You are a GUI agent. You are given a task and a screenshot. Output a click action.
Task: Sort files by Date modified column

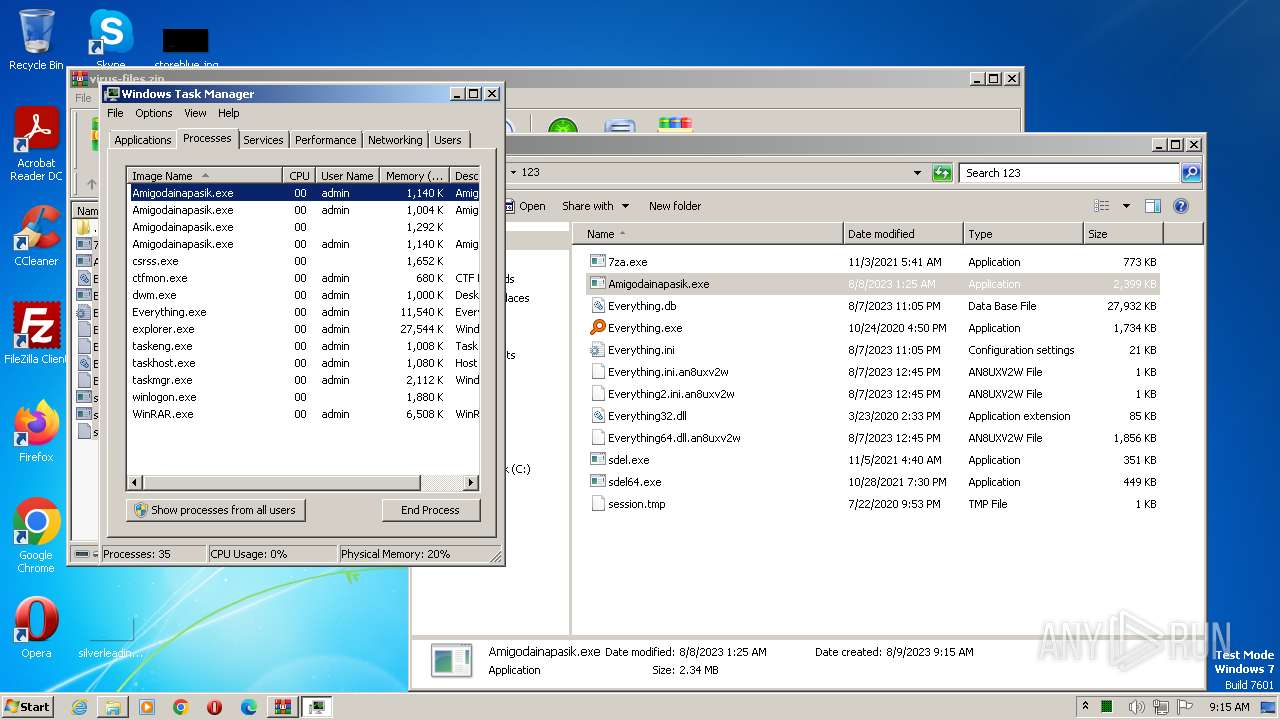903,234
